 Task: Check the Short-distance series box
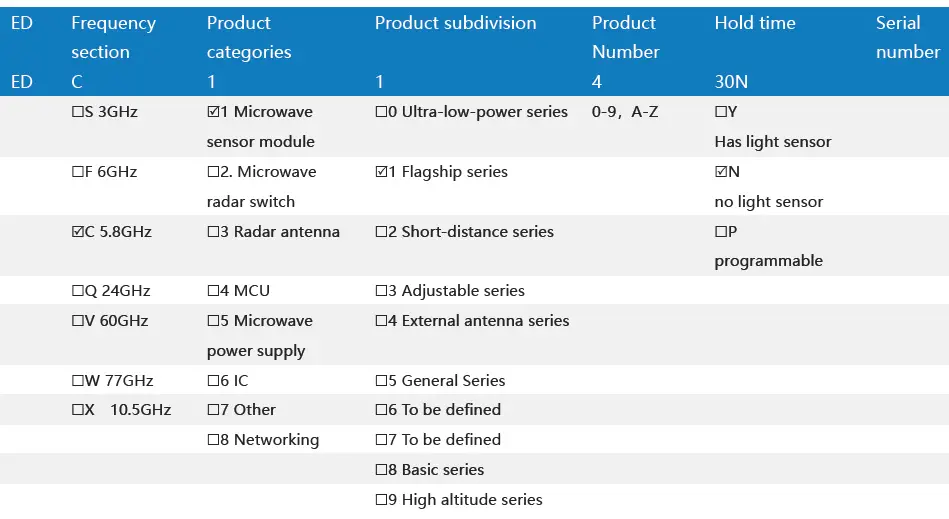[x=380, y=232]
